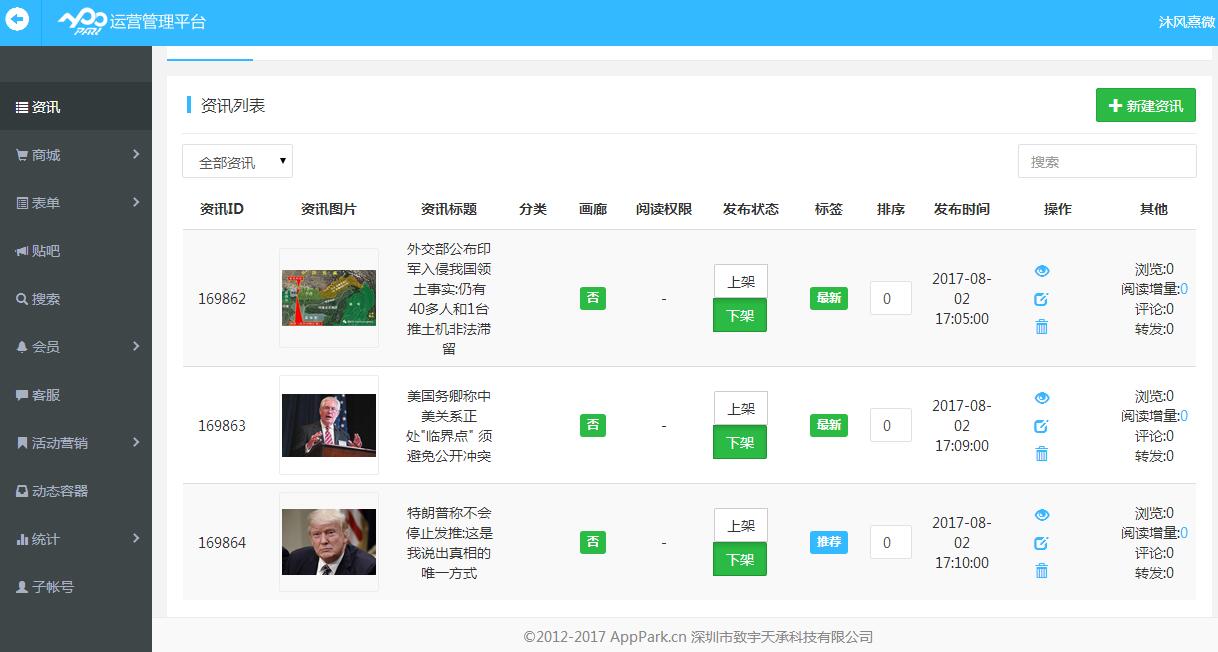Toggle gallery status 否 for article 169862
1218x652 pixels.
coord(593,298)
